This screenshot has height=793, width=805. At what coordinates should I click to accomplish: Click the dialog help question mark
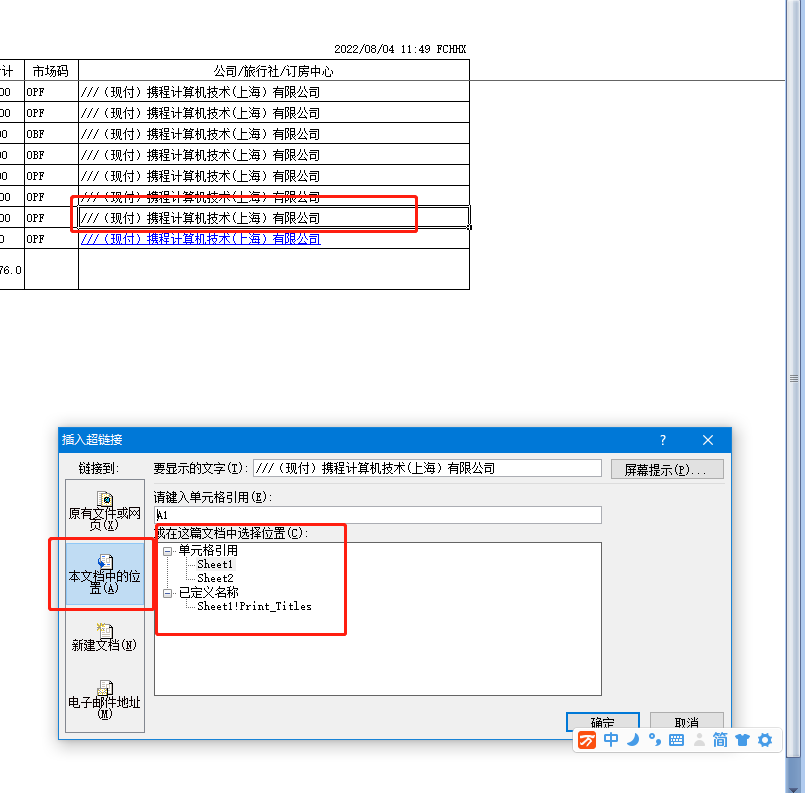663,440
